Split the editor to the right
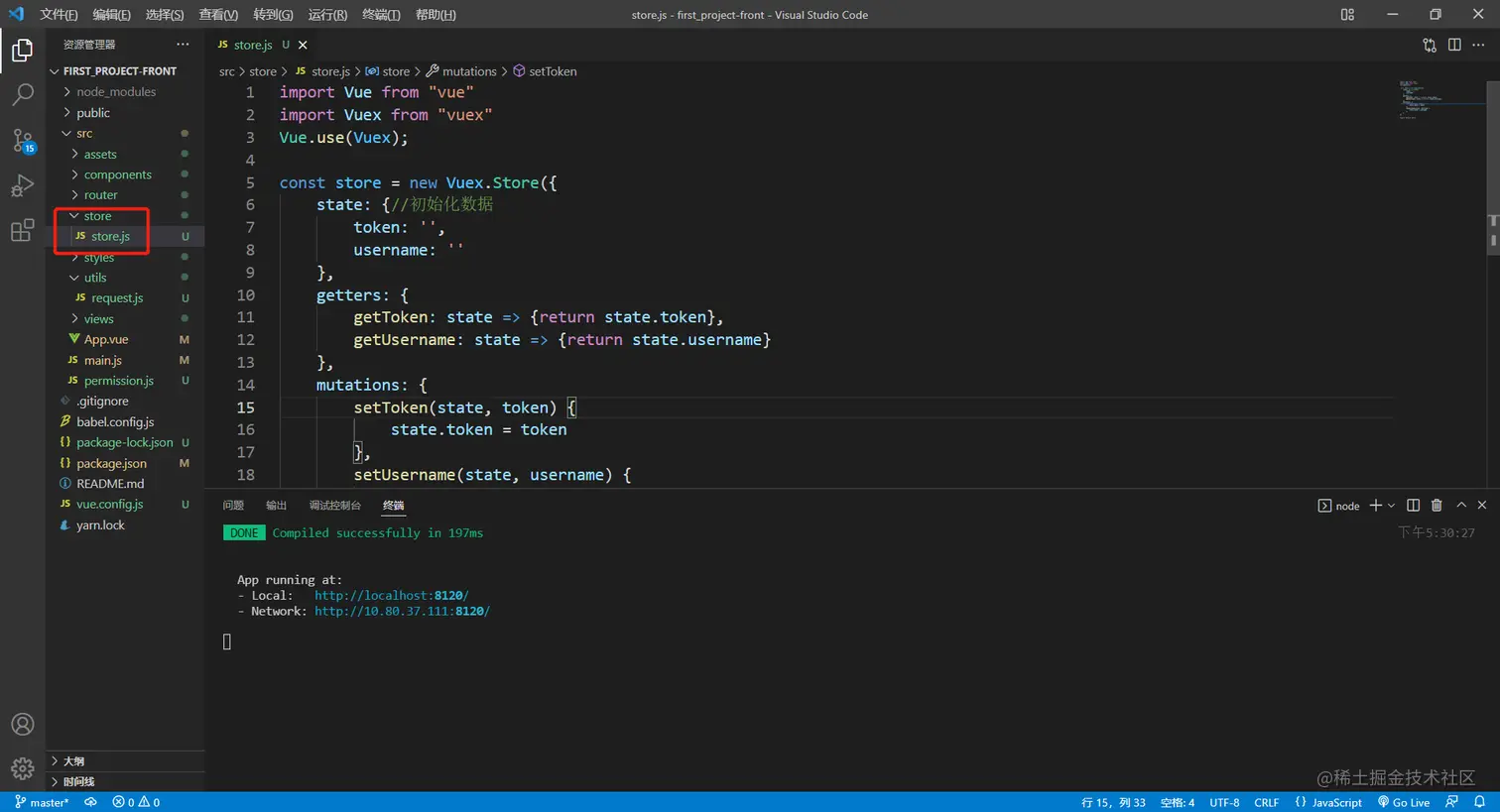The image size is (1500, 812). (x=1454, y=45)
